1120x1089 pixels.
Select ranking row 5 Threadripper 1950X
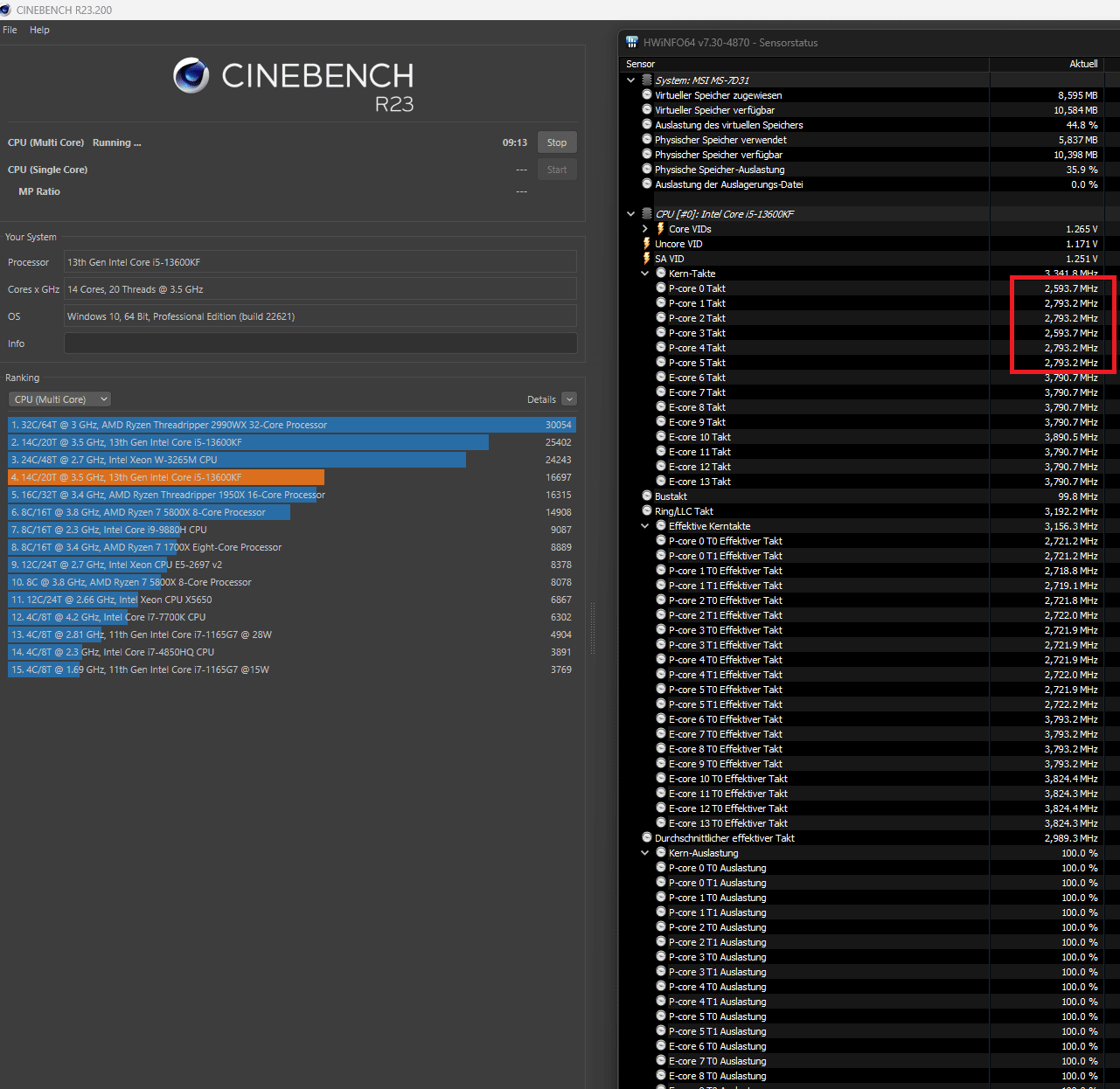coord(292,495)
